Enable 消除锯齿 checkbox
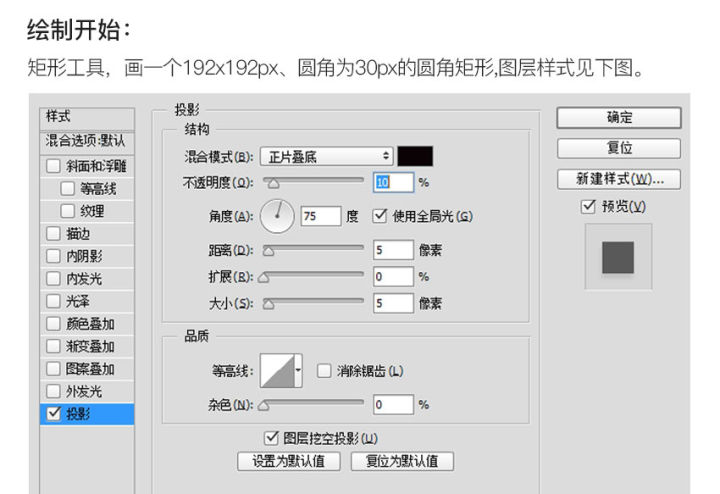This screenshot has width=720, height=494. click(x=323, y=370)
